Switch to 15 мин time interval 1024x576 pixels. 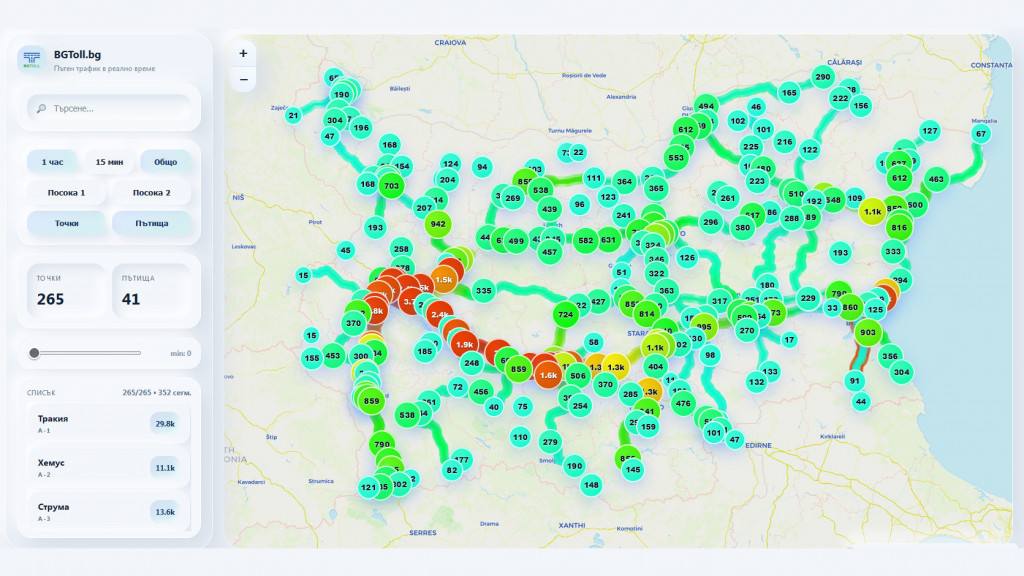(109, 162)
